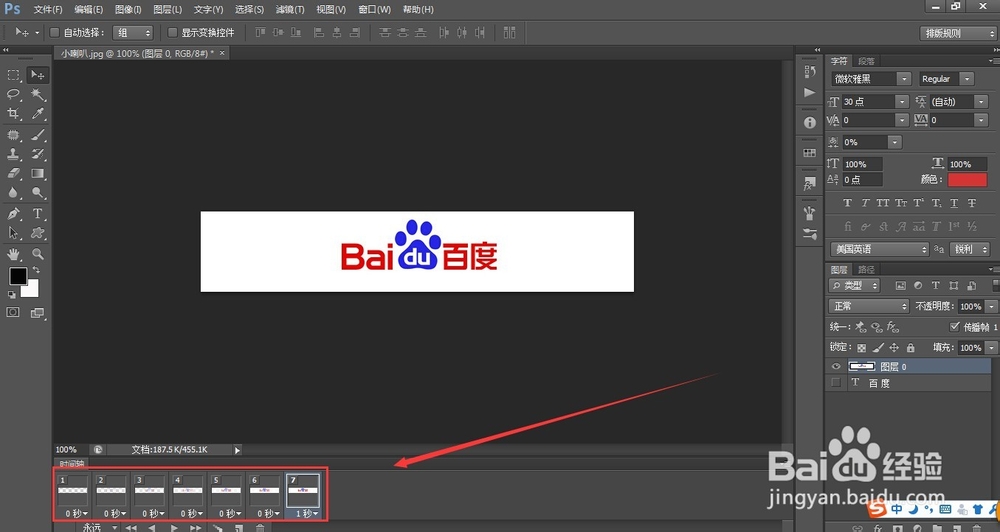Select the Path Selection tool
Screen dimensions: 1000x532
click(13, 233)
